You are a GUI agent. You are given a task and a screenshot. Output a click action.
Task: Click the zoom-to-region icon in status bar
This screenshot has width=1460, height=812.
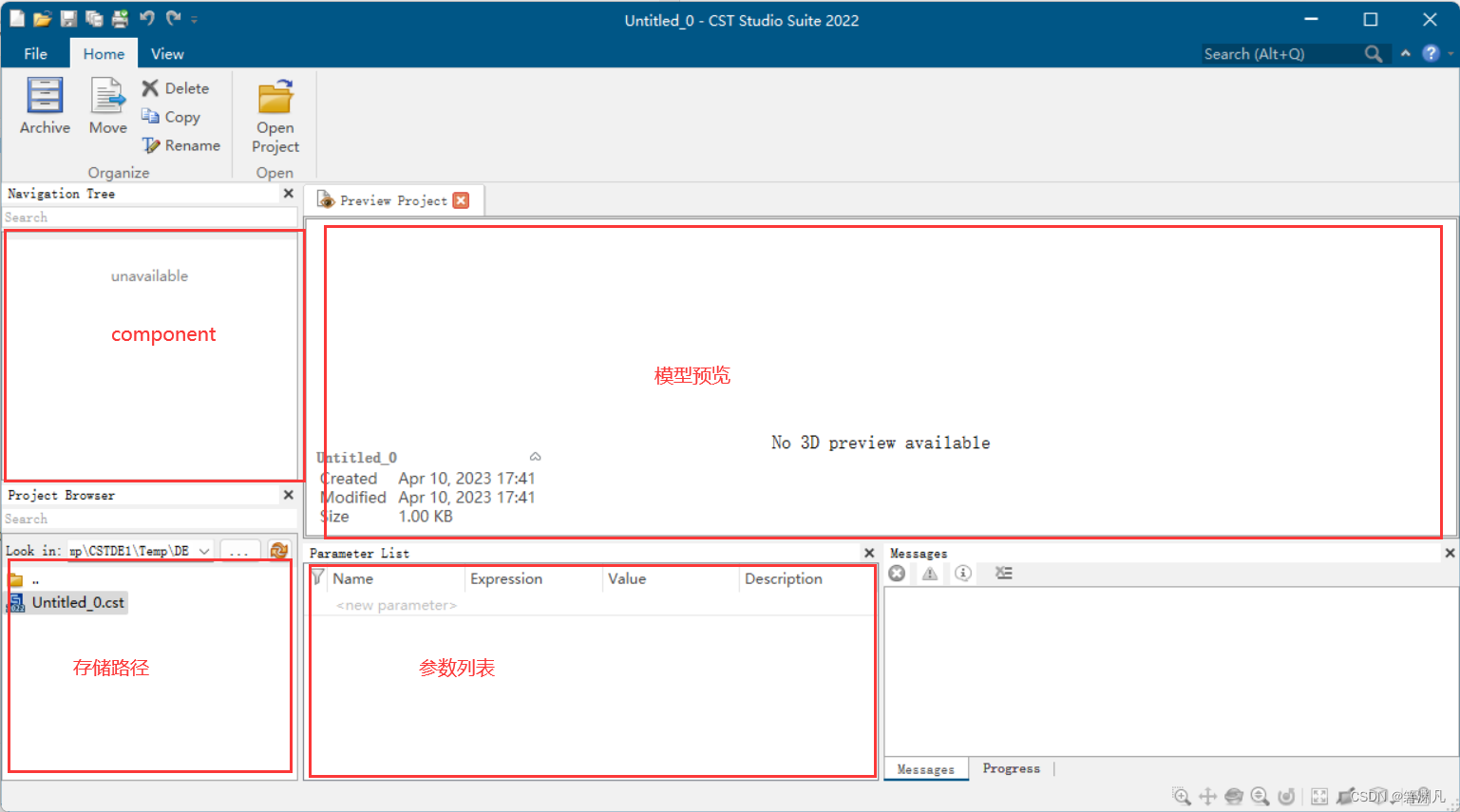click(1182, 796)
